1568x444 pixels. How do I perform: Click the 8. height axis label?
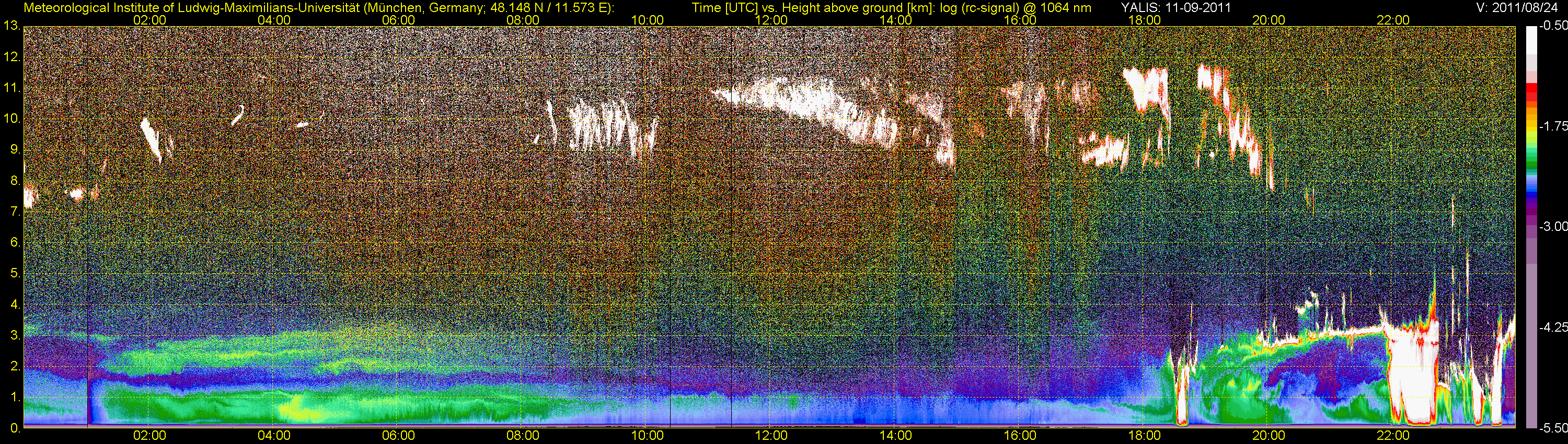pos(15,181)
